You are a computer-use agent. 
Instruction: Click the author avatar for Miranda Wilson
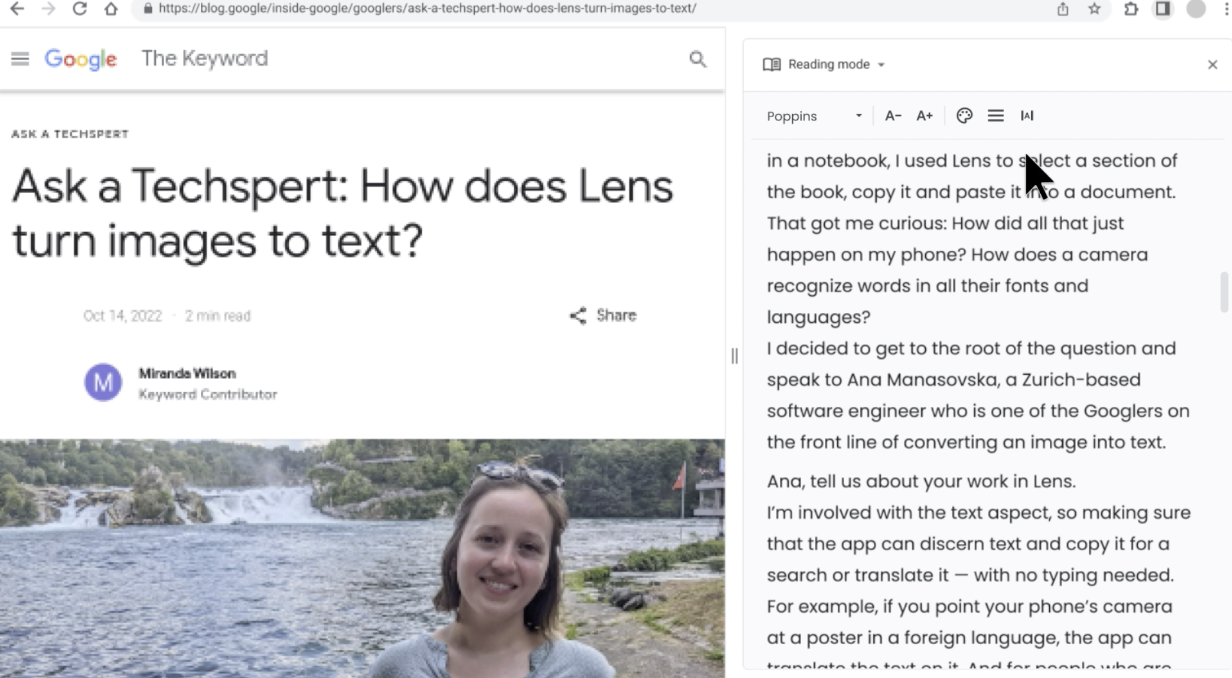(x=103, y=382)
